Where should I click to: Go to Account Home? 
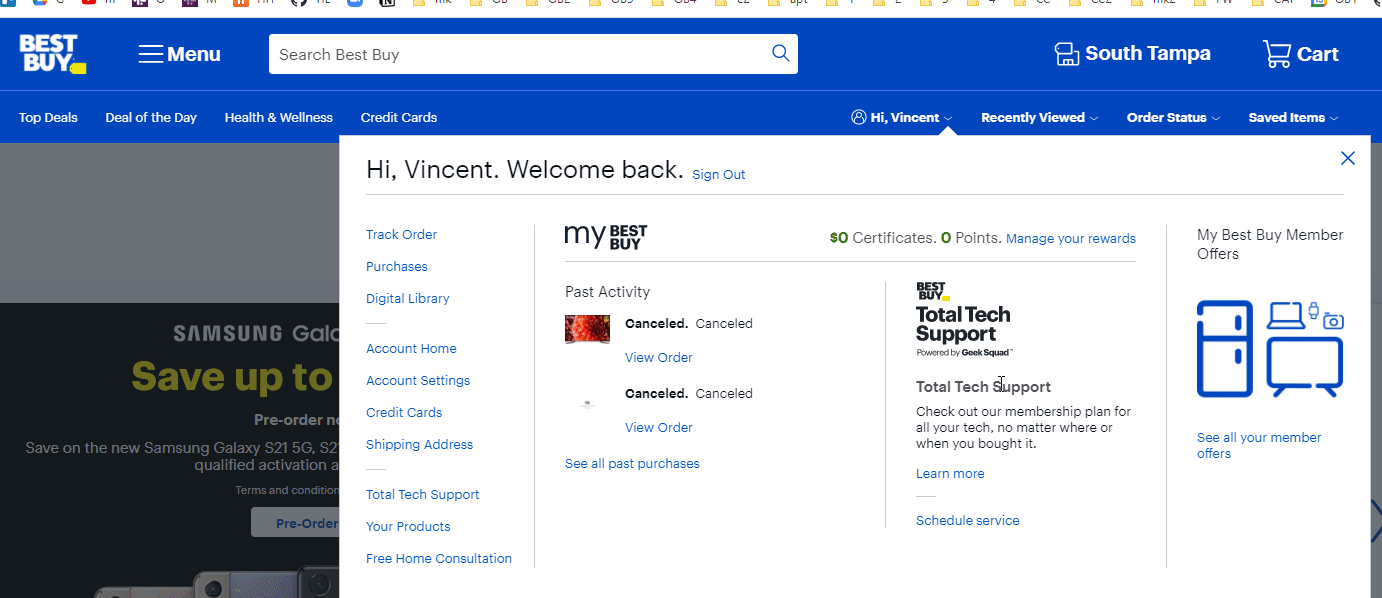coord(411,349)
